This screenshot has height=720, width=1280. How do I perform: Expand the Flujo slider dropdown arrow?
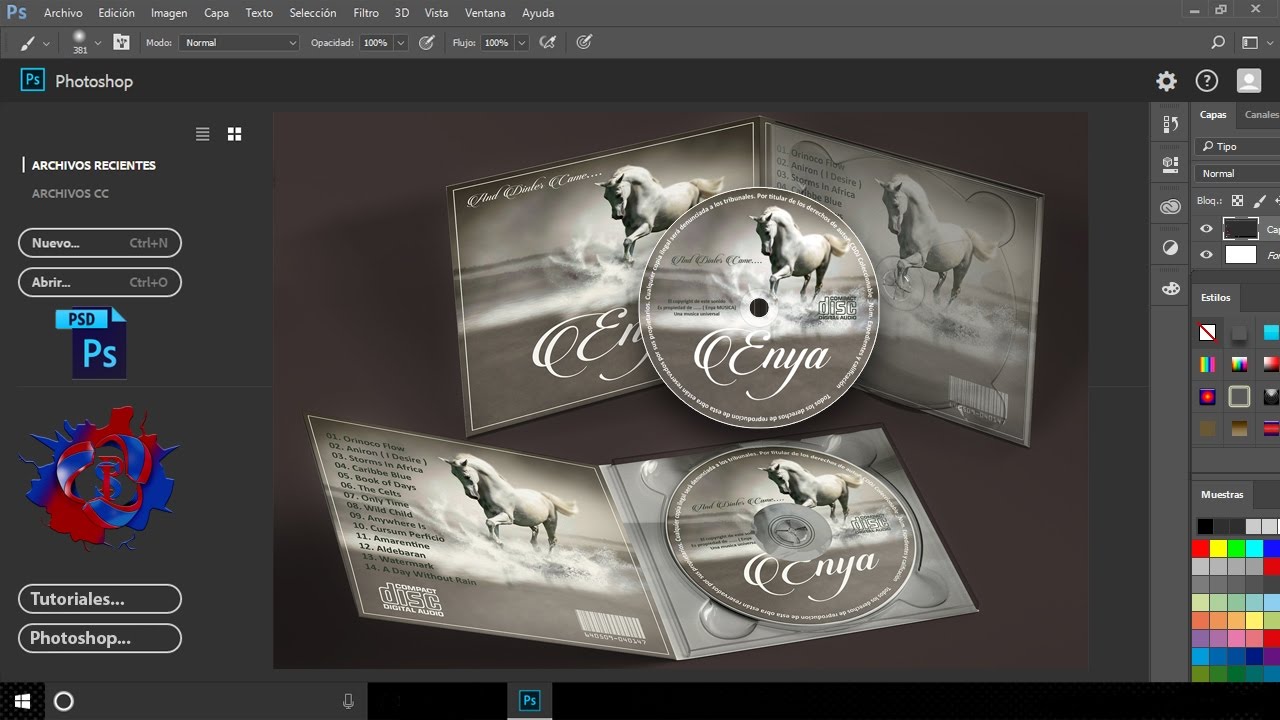[x=521, y=43]
